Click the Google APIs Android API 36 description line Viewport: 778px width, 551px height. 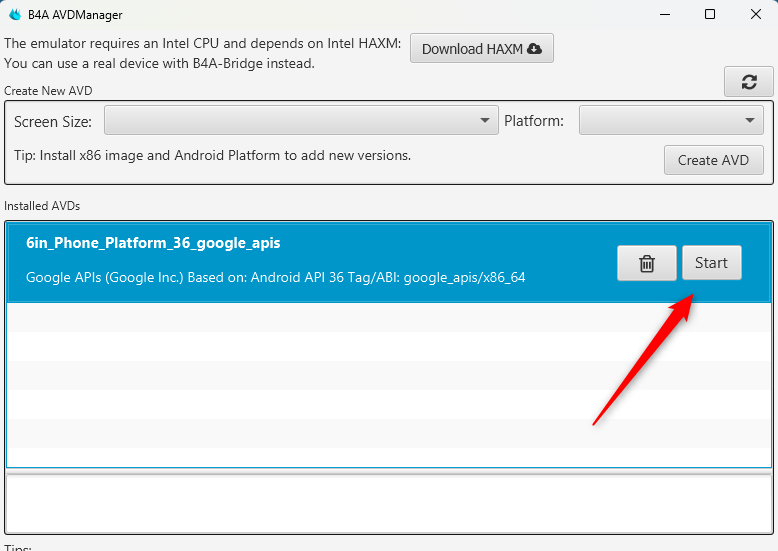(275, 277)
